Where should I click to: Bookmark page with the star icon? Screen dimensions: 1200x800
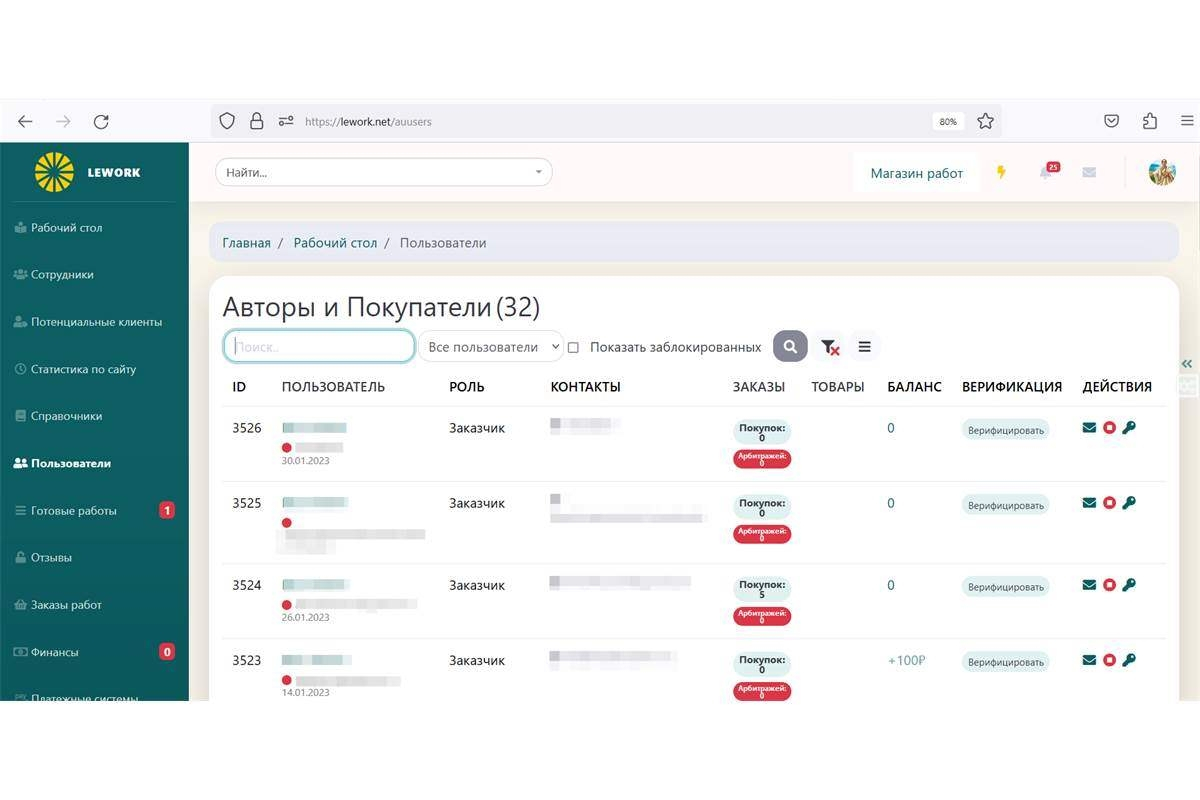pyautogui.click(x=985, y=121)
